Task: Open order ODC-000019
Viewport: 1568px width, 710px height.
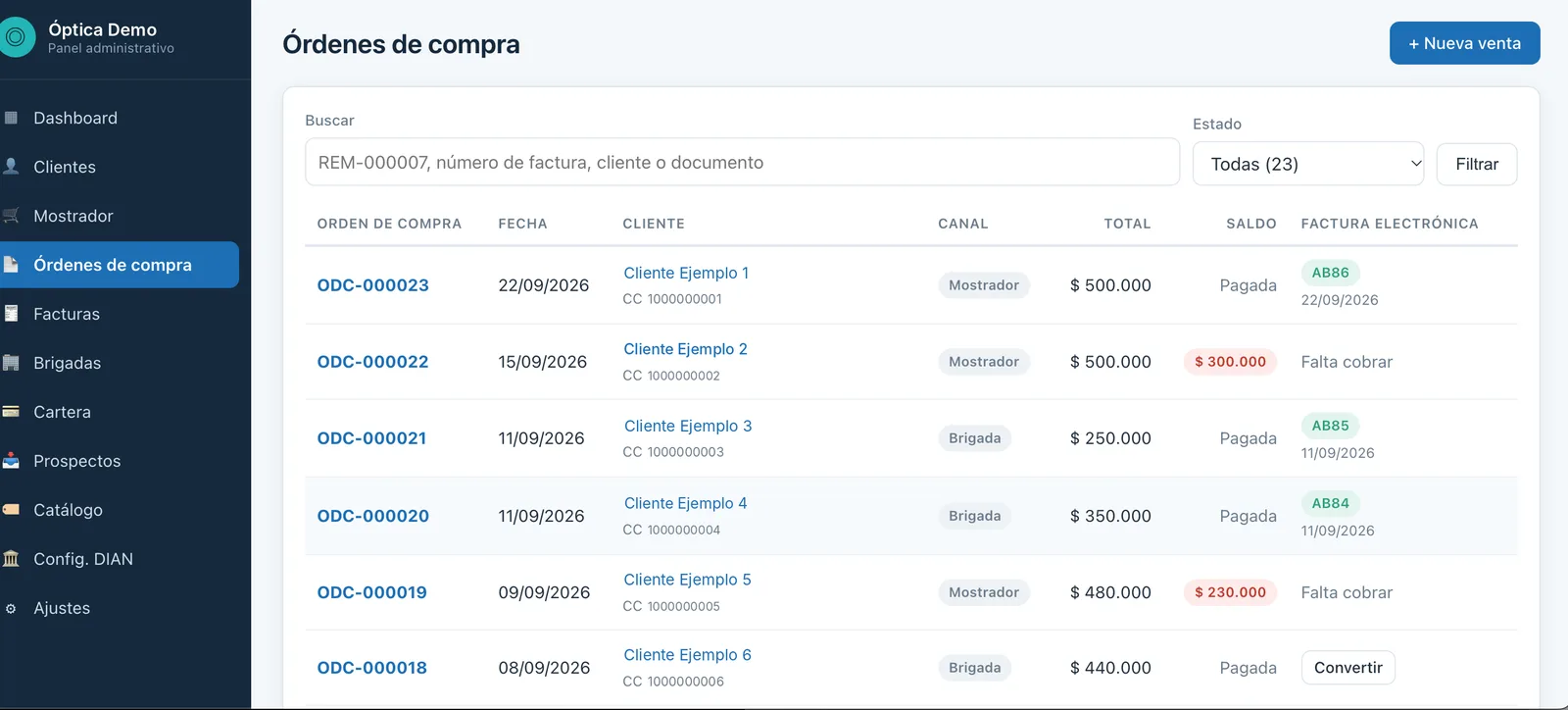Action: [x=372, y=592]
